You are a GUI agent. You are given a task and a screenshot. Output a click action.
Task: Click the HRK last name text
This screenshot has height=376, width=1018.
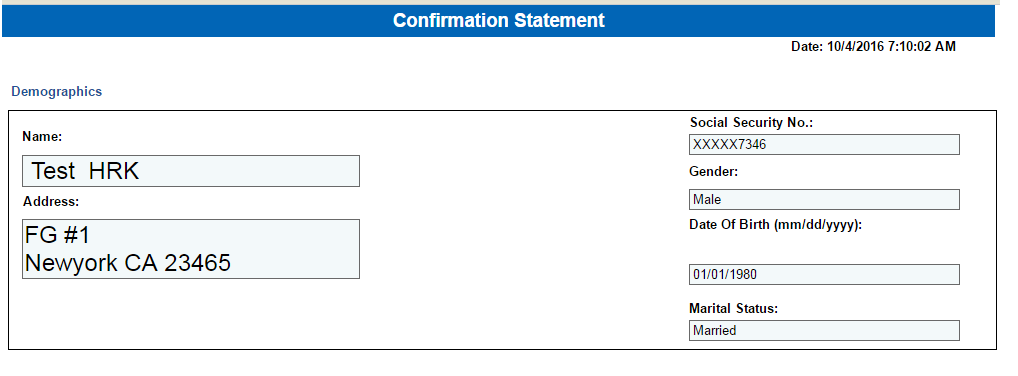114,171
